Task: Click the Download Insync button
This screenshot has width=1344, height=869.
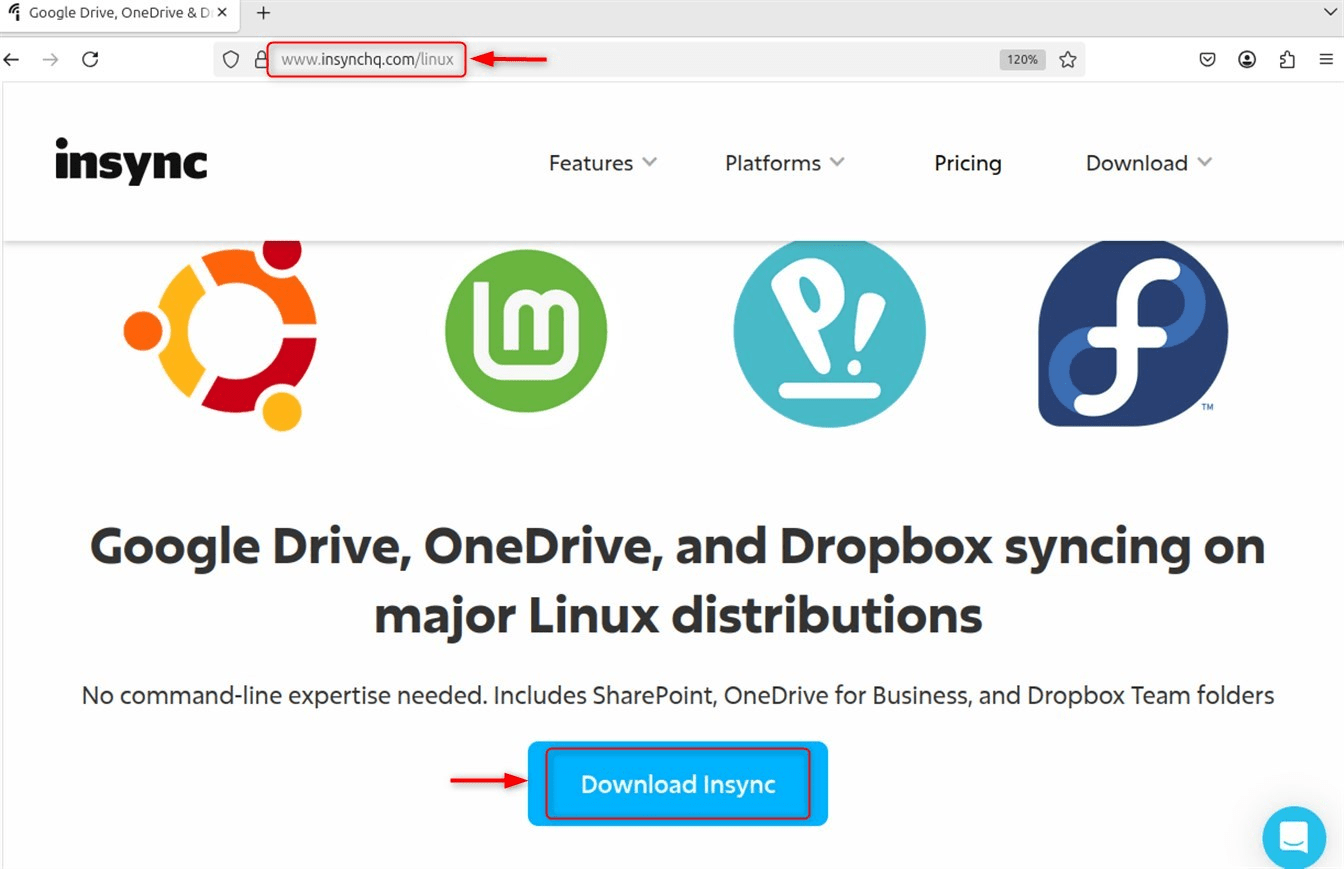Action: (x=678, y=784)
